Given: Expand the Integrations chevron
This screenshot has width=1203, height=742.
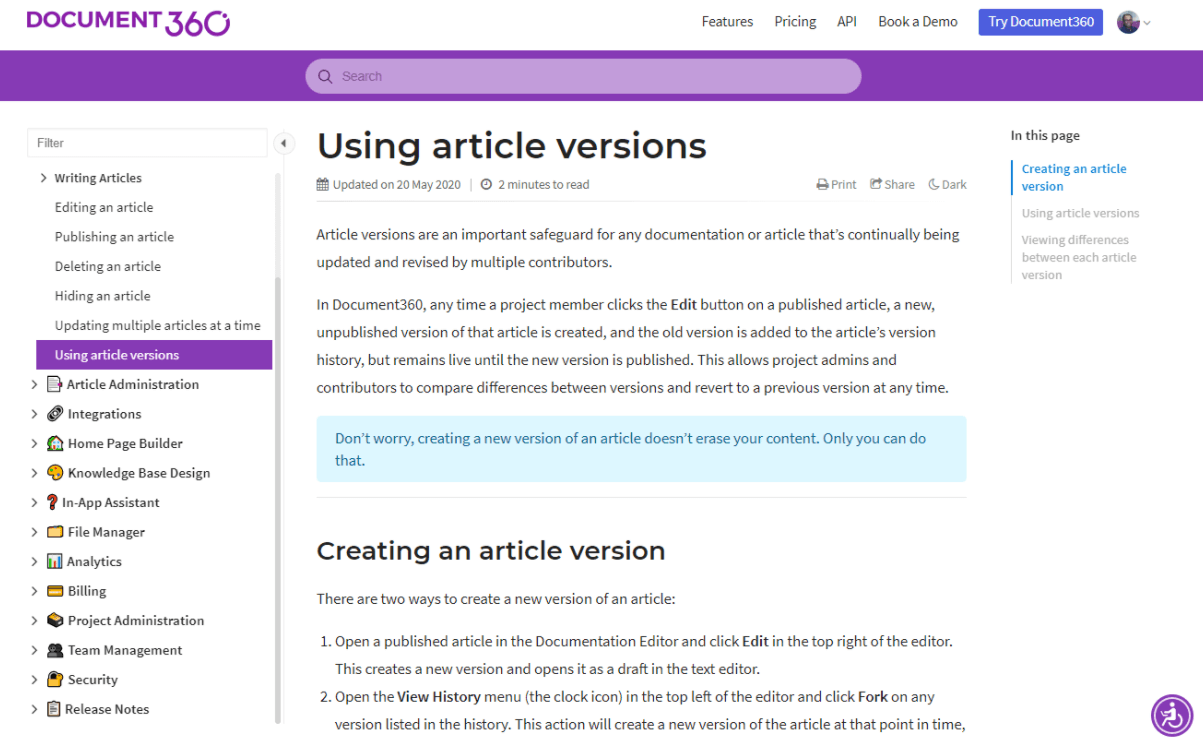Looking at the screenshot, I should pyautogui.click(x=34, y=414).
